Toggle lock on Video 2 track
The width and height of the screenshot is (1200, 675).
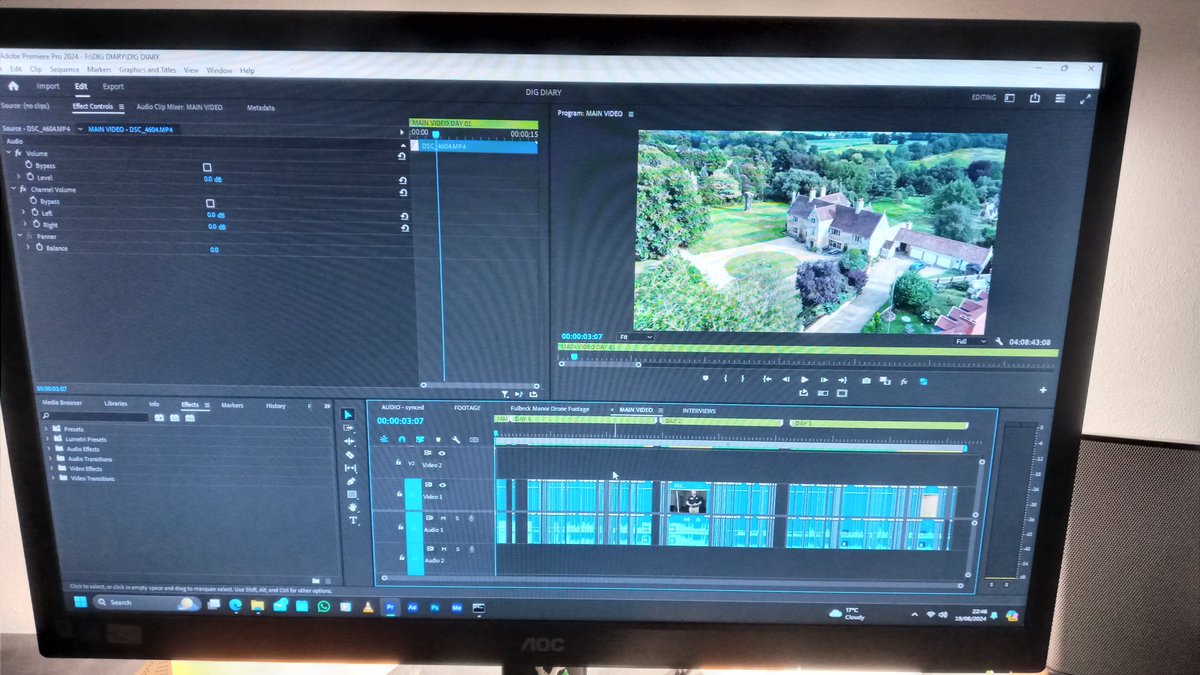click(x=398, y=462)
